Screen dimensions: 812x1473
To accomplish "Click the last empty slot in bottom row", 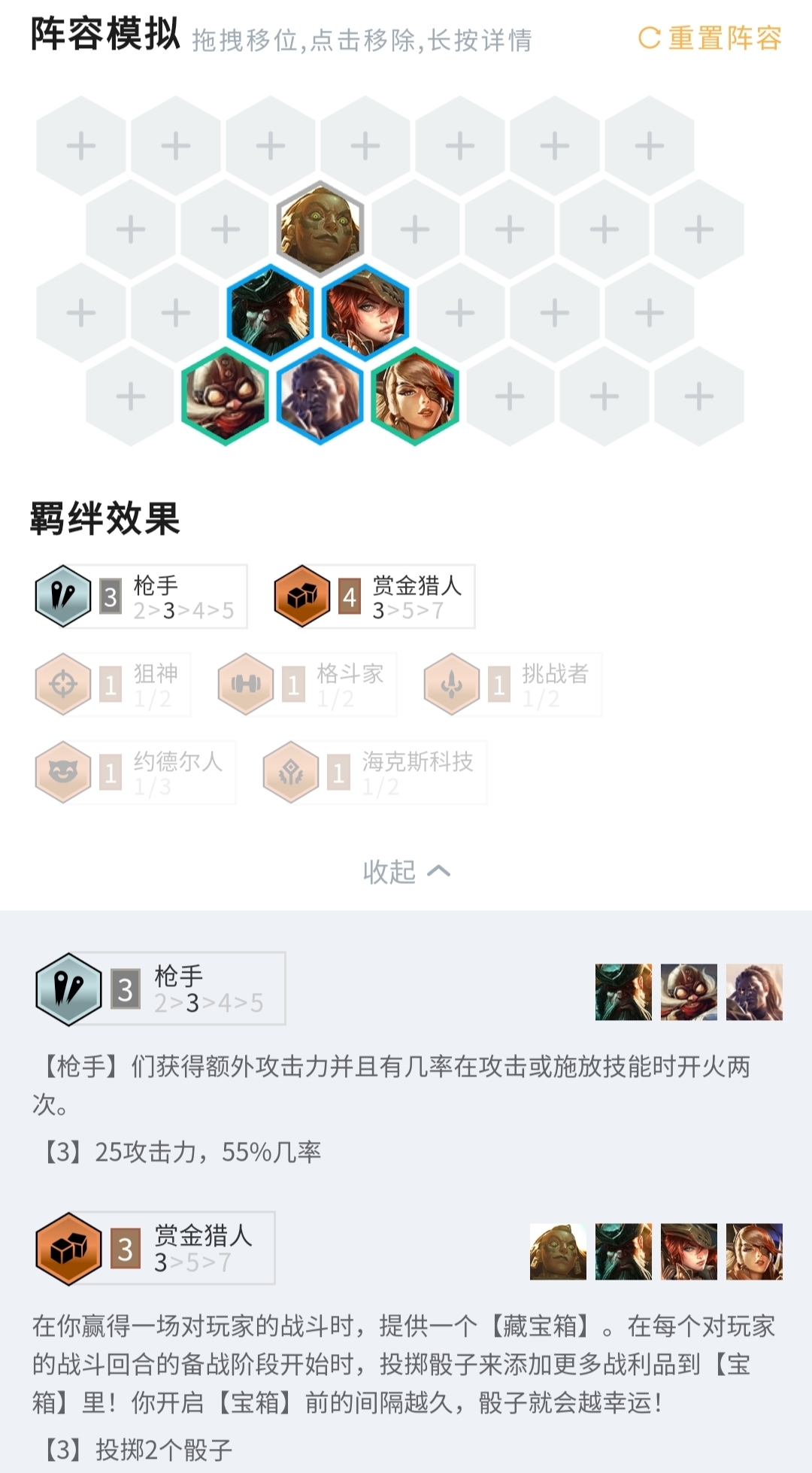I will pos(699,396).
